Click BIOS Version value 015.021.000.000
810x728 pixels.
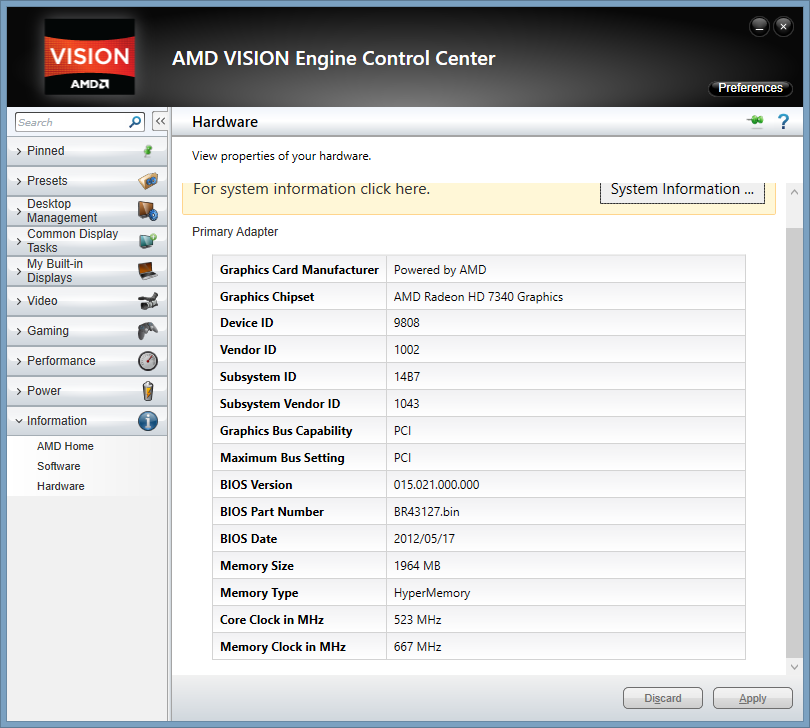437,485
